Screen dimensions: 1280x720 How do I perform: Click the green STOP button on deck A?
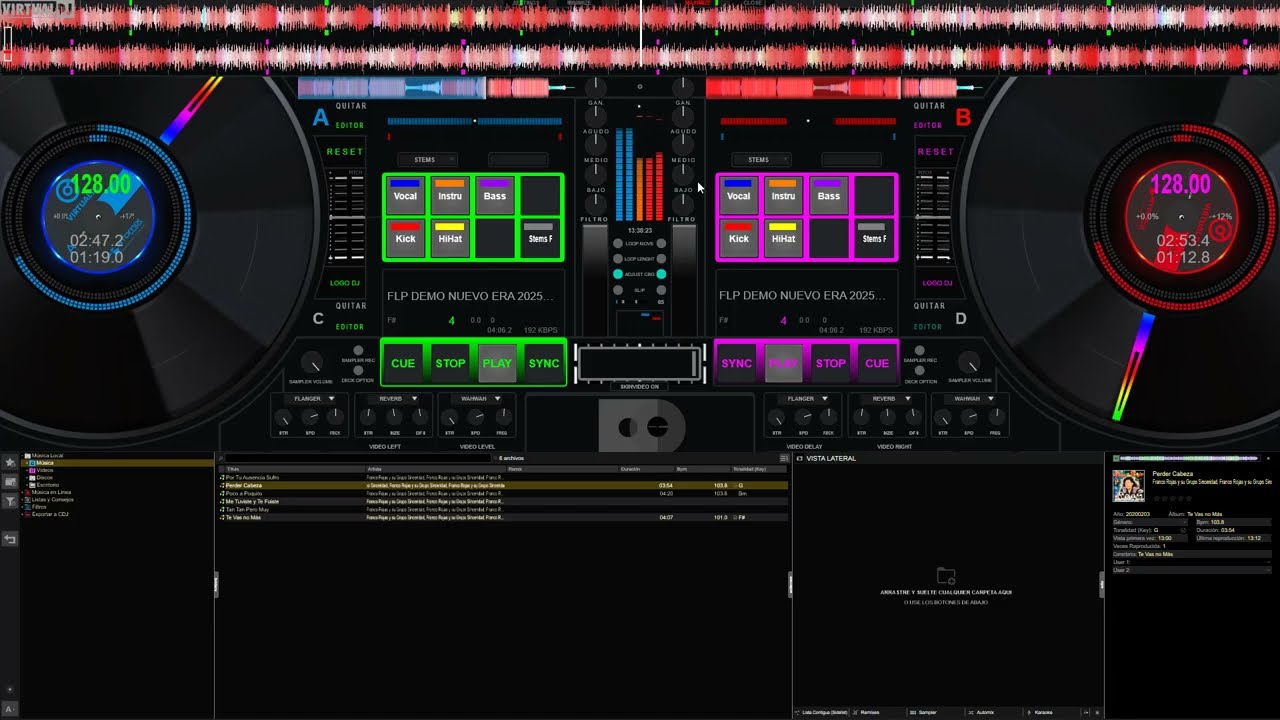pyautogui.click(x=450, y=363)
